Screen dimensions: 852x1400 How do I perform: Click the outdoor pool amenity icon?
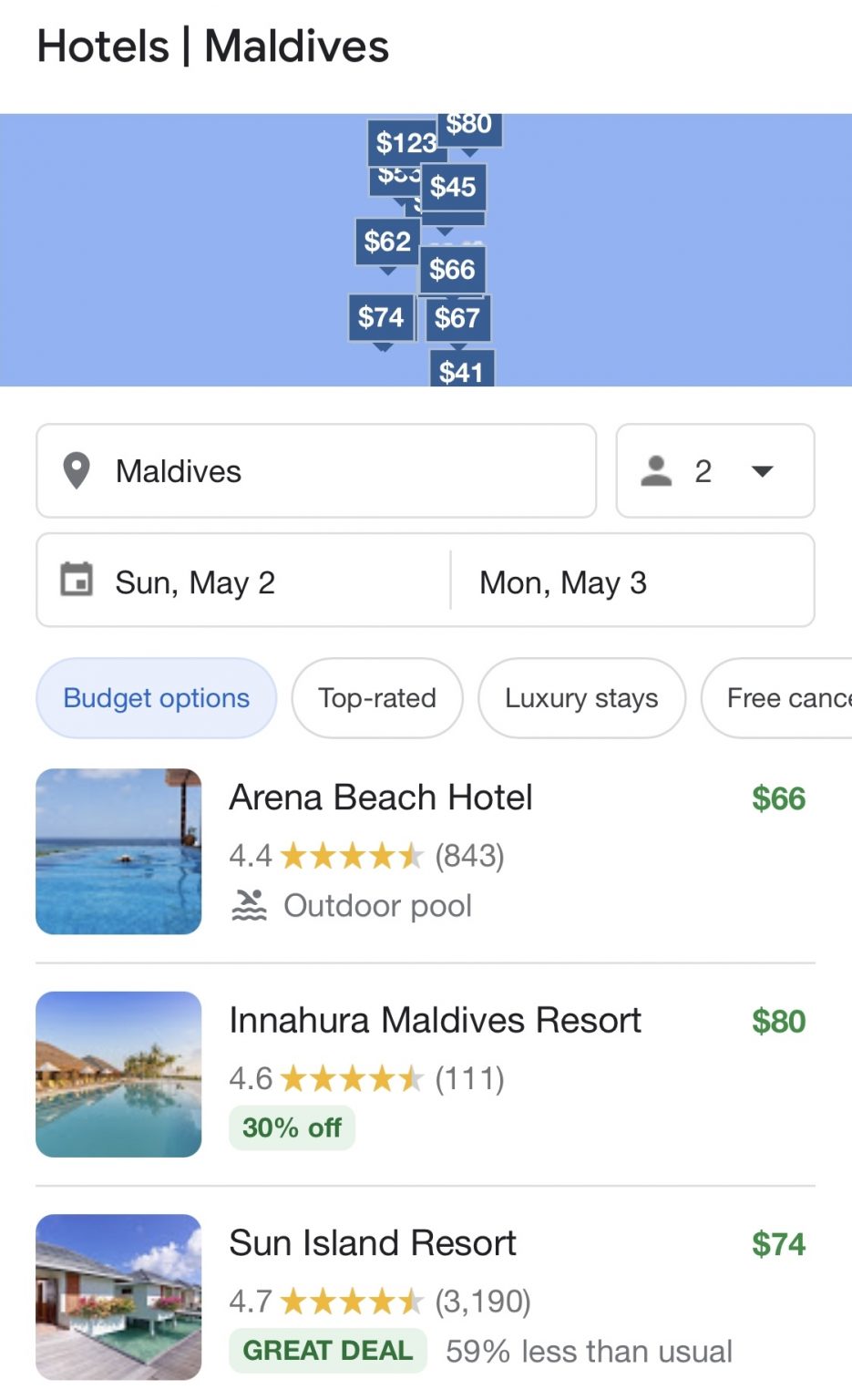(249, 905)
